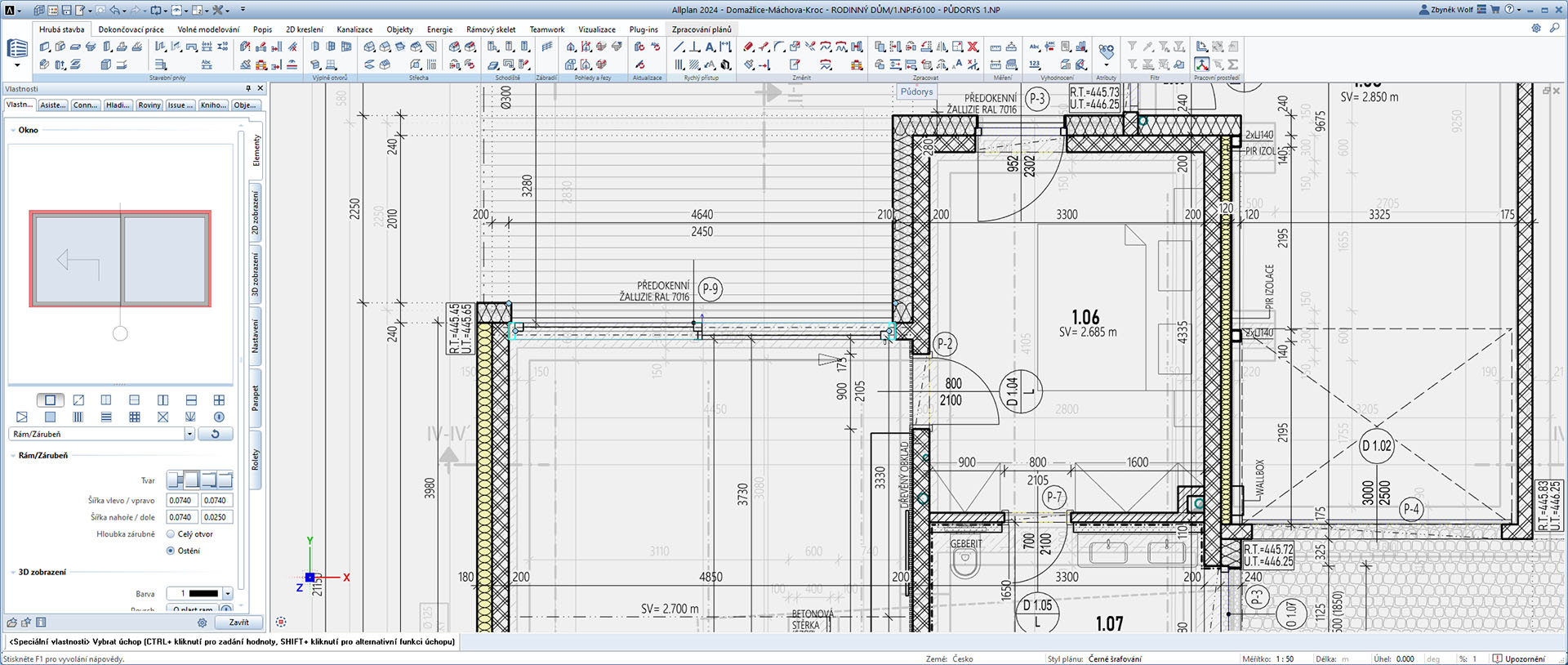Open the Kanalizace ribbon tab
1568x665 pixels.
tap(354, 29)
